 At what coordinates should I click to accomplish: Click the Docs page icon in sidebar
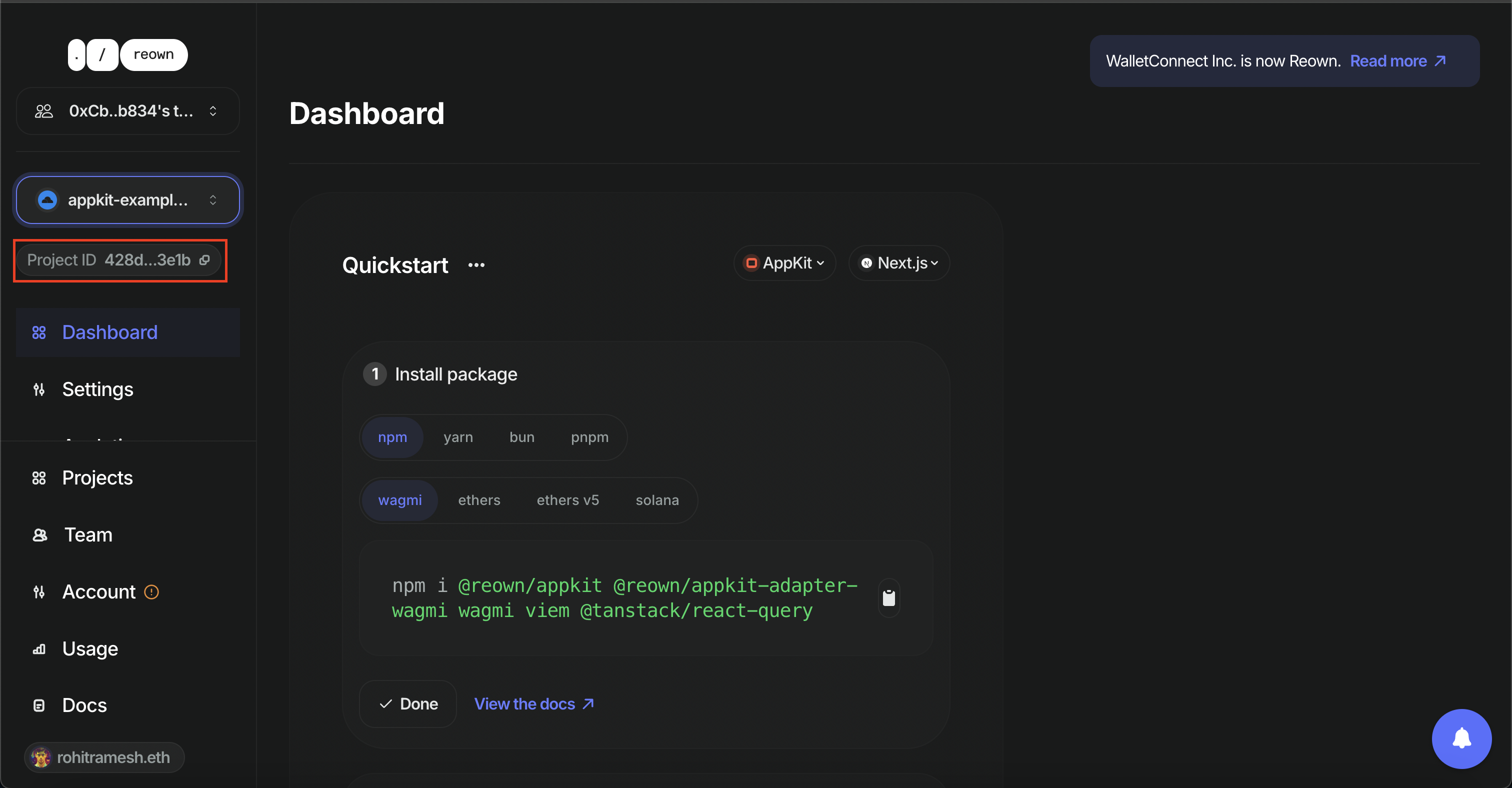(x=38, y=705)
